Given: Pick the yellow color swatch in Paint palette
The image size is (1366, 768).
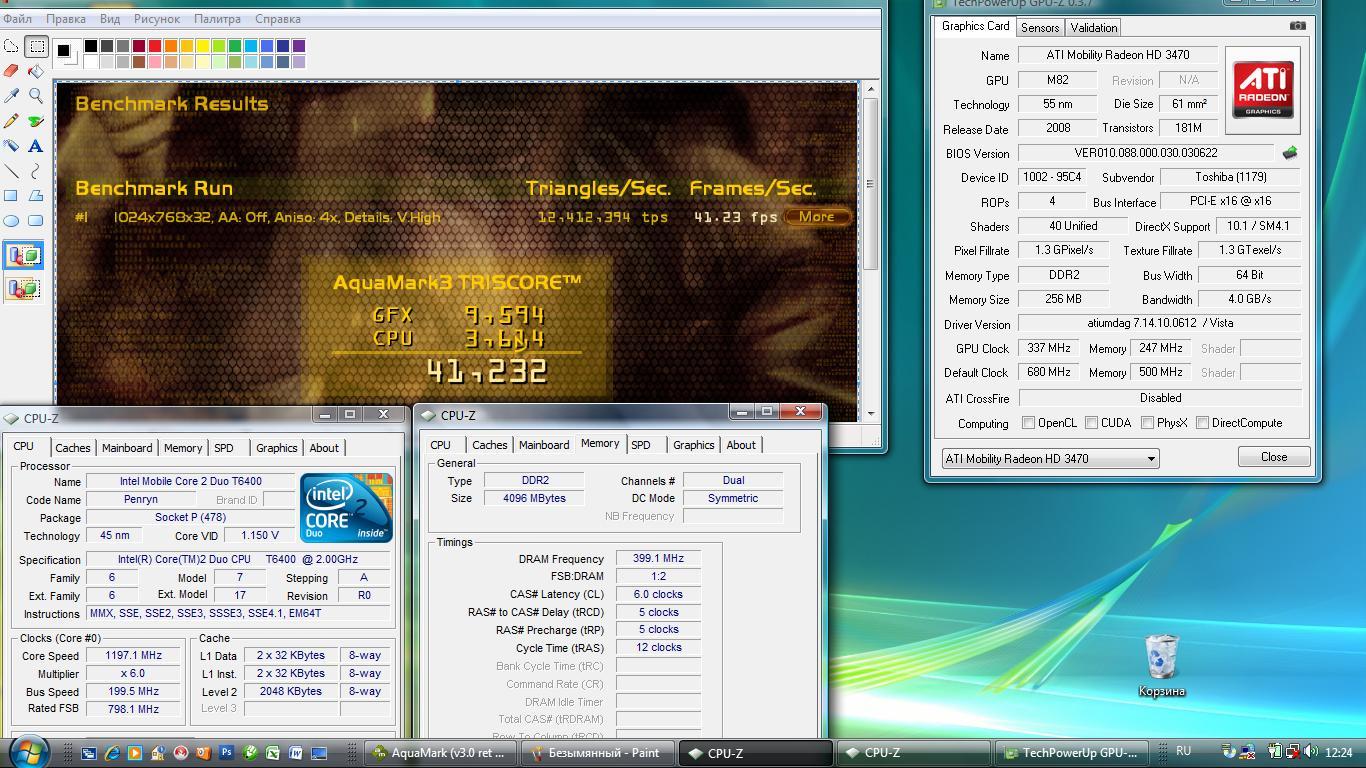Looking at the screenshot, I should [x=203, y=45].
